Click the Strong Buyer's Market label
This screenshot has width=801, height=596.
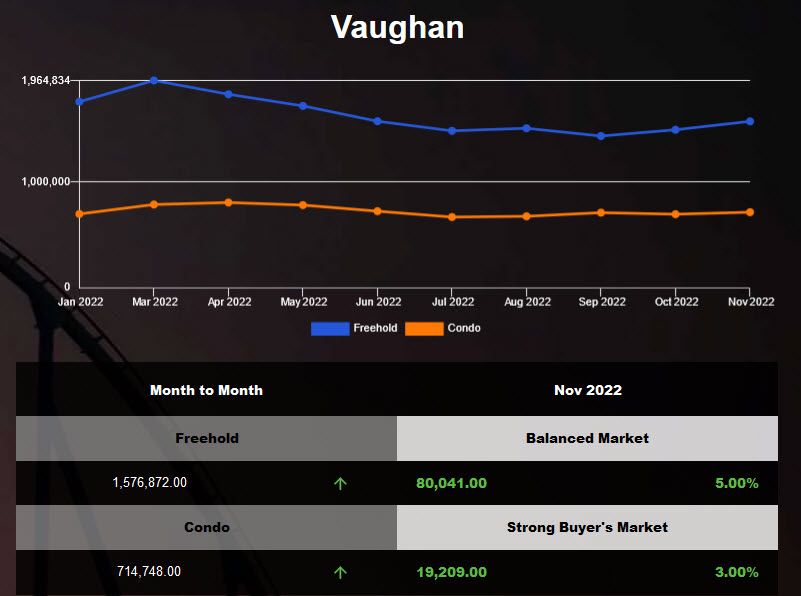click(x=588, y=528)
